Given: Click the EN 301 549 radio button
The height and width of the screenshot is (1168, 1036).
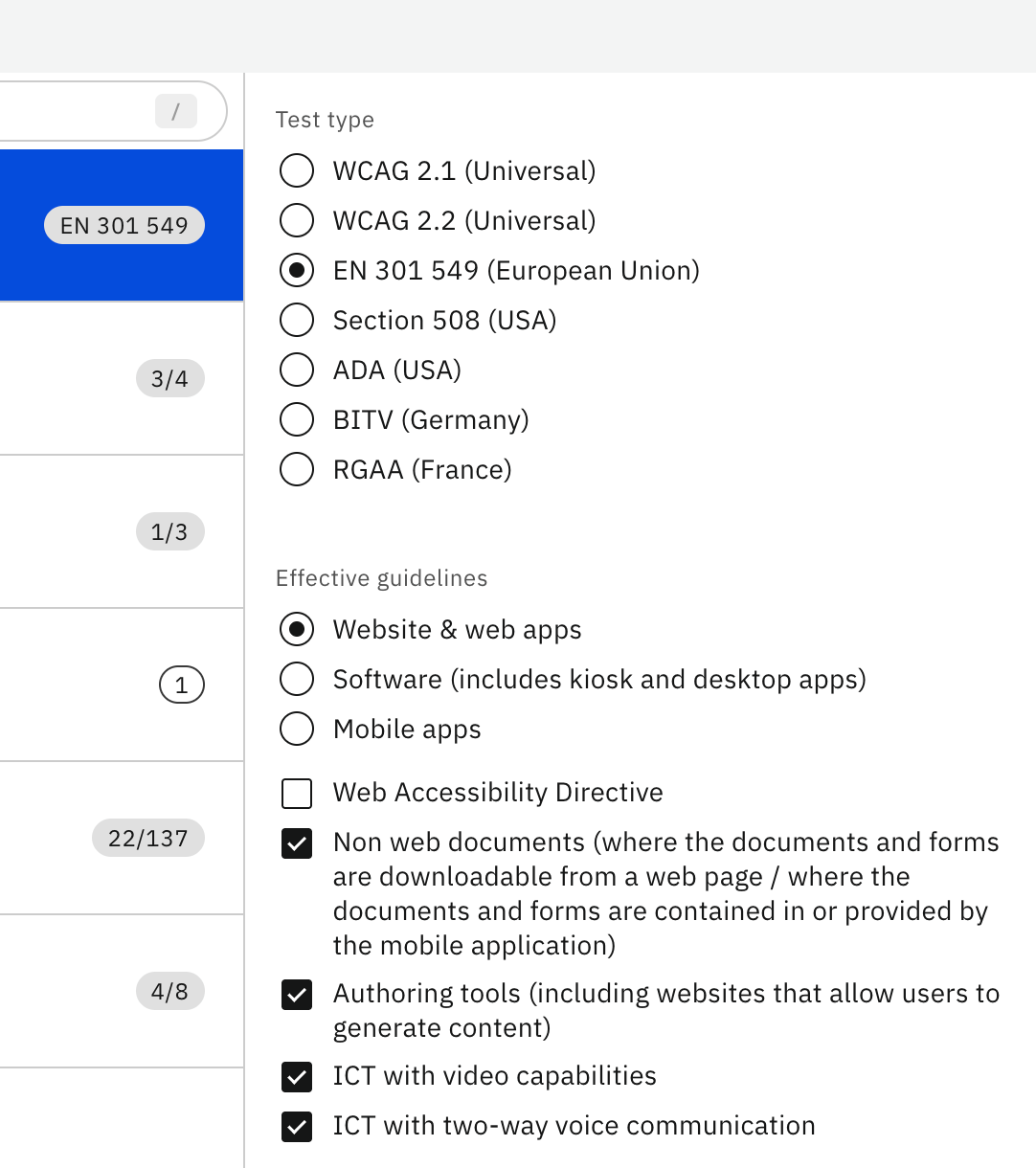Looking at the screenshot, I should click(297, 270).
